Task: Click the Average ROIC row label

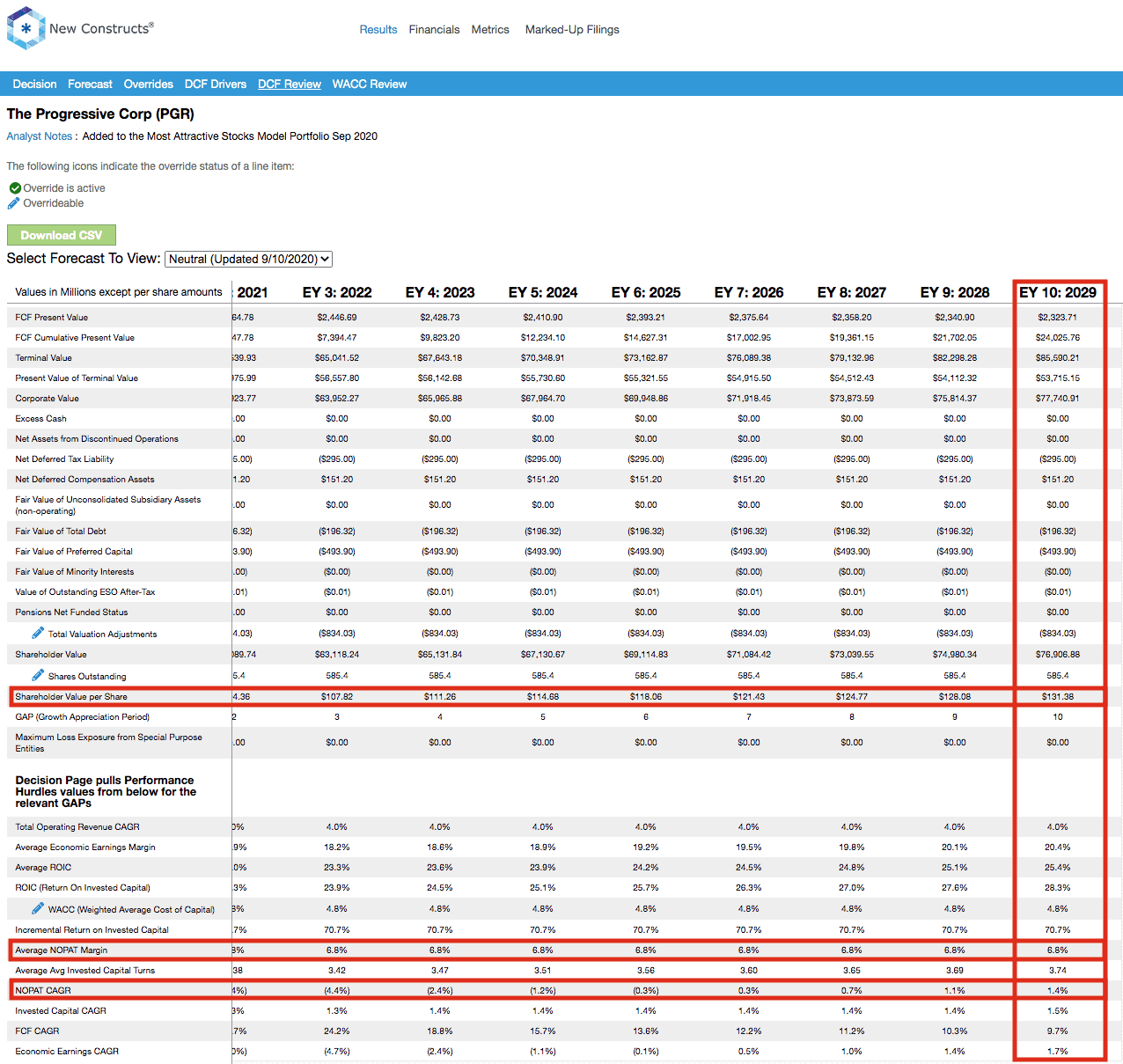Action: pos(43,867)
